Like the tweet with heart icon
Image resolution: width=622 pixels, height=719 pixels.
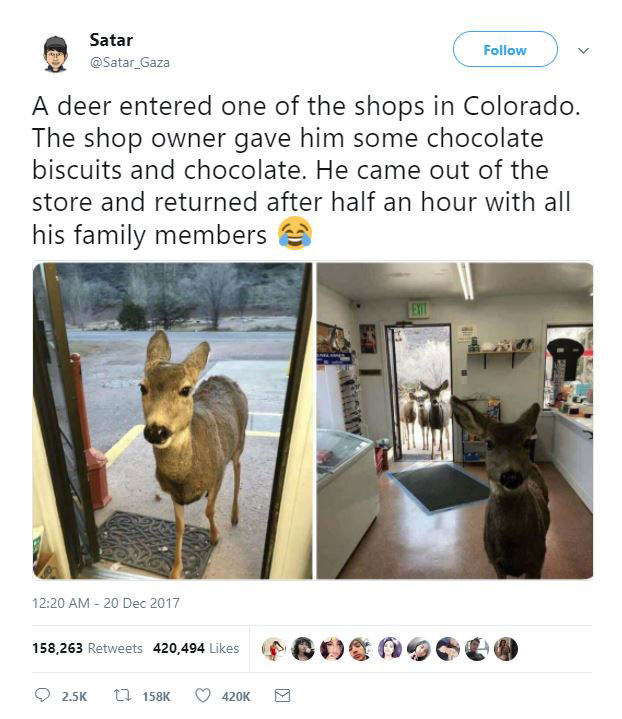[203, 696]
